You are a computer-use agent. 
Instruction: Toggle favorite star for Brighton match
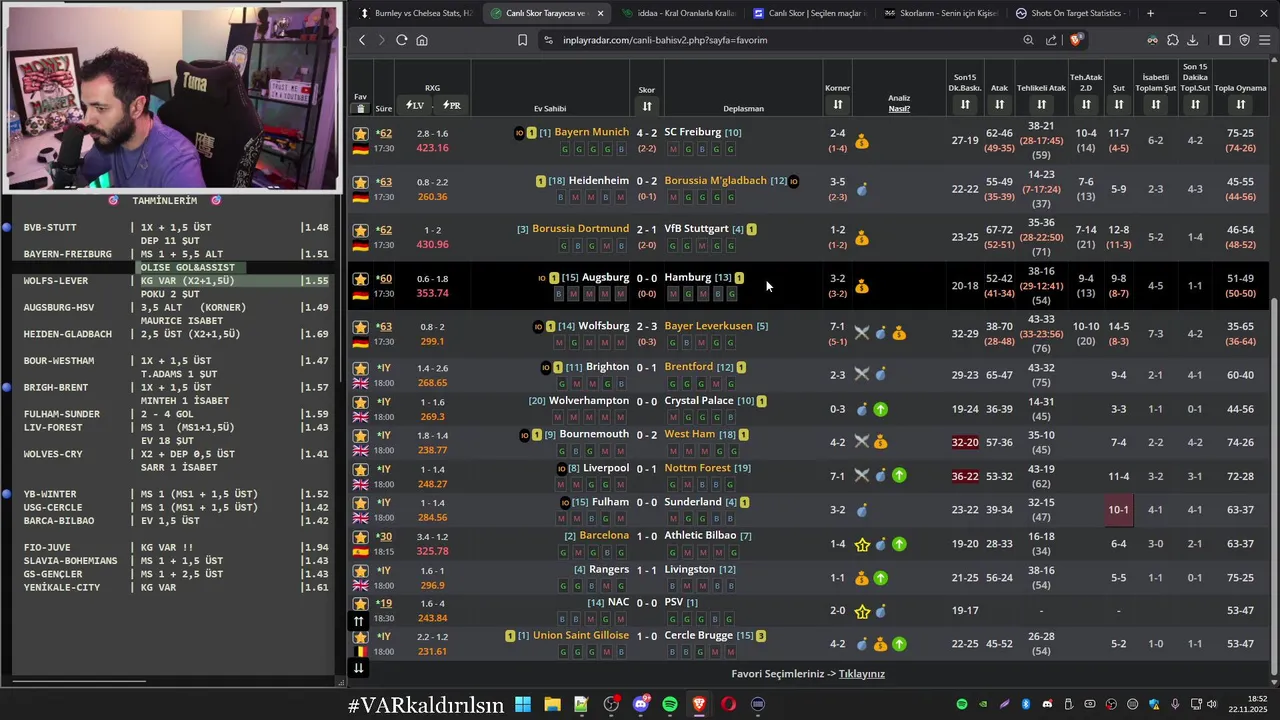[x=360, y=368]
